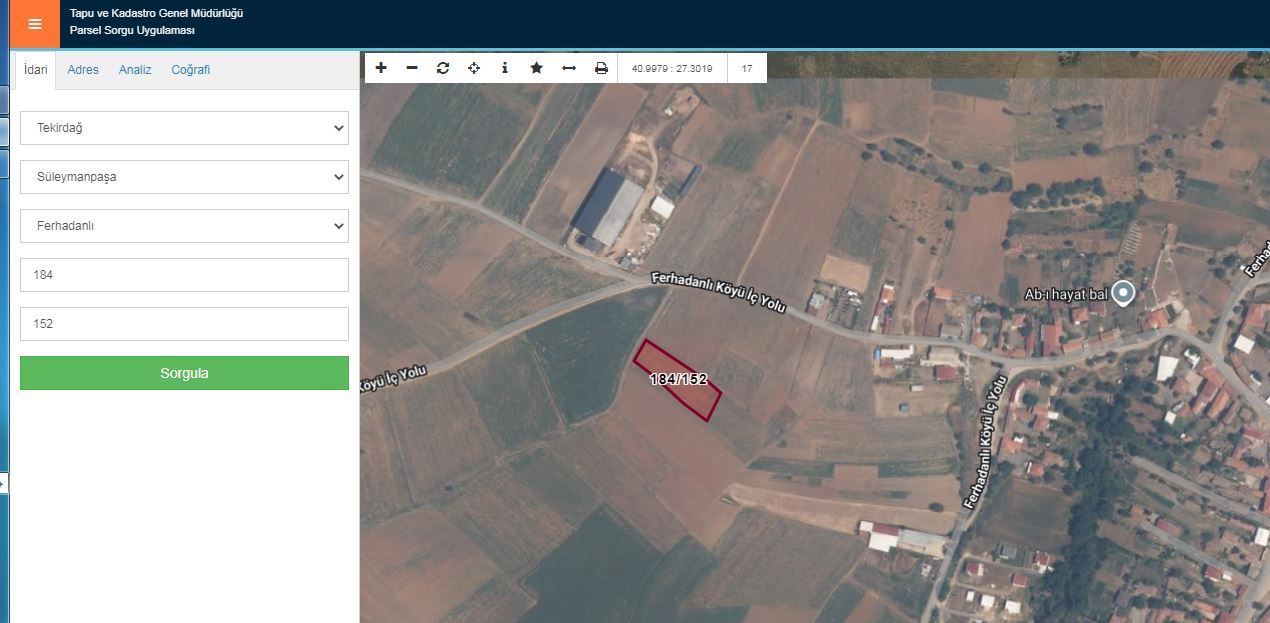This screenshot has width=1270, height=623.
Task: Open the Tekirdağ province dropdown
Action: pyautogui.click(x=184, y=128)
